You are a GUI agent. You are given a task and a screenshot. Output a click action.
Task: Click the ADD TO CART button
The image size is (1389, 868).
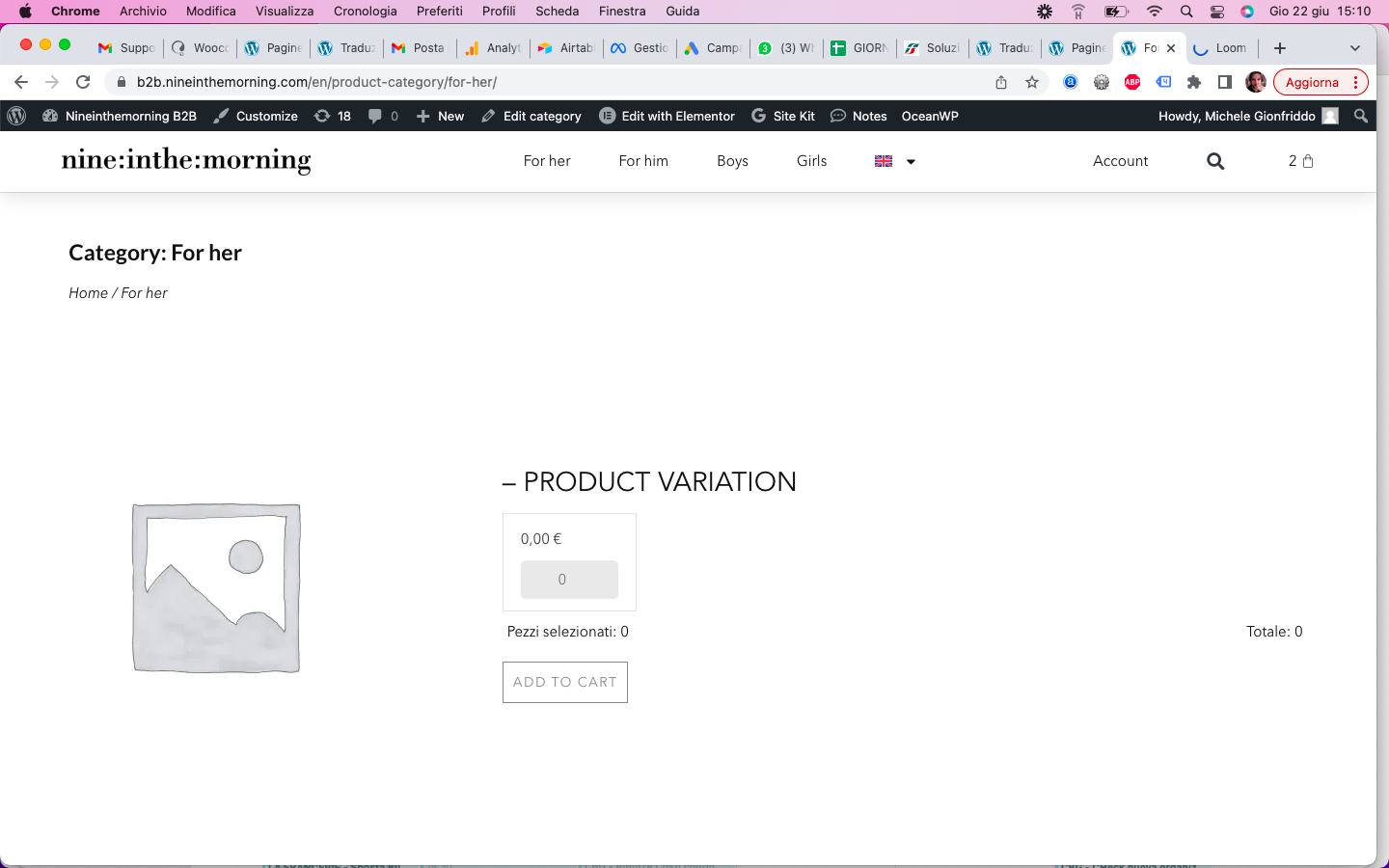click(x=565, y=682)
